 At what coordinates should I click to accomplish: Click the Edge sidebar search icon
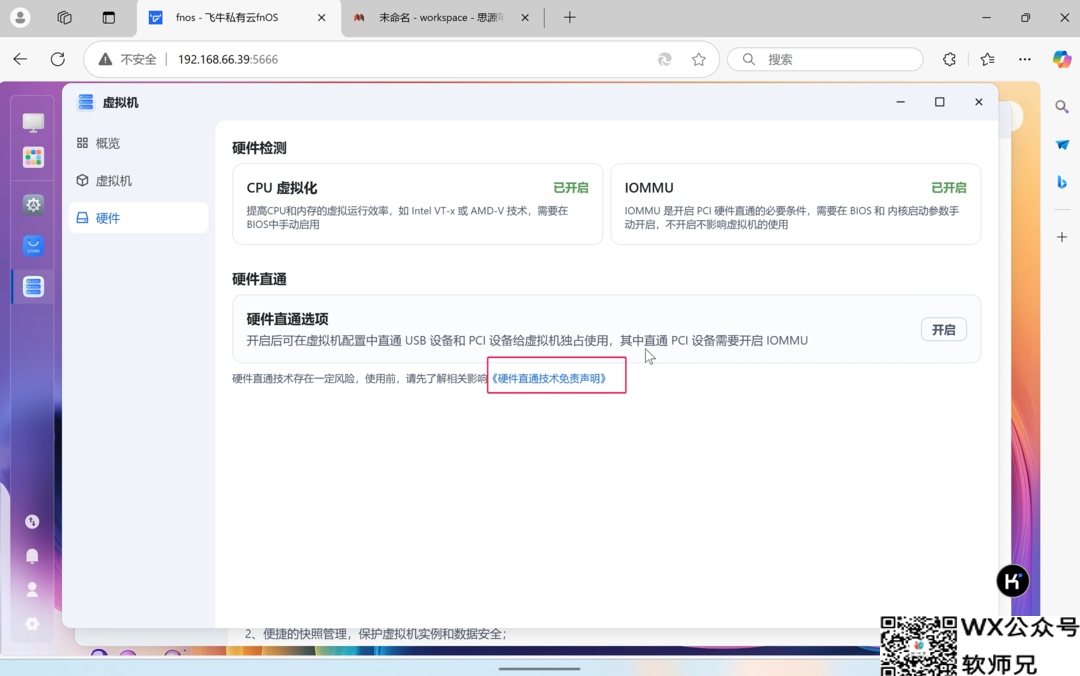coord(1061,107)
